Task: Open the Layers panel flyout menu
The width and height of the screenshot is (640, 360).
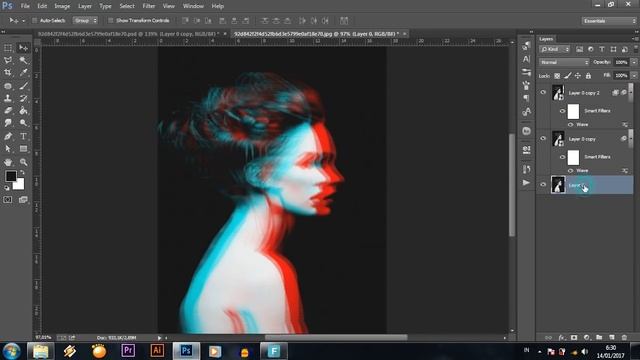Action: pos(635,39)
